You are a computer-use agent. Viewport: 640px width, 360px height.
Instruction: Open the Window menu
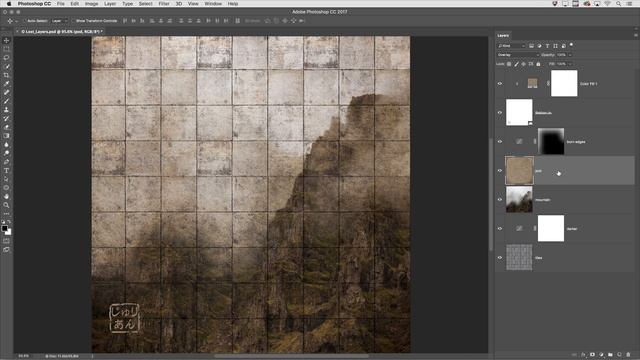213,4
